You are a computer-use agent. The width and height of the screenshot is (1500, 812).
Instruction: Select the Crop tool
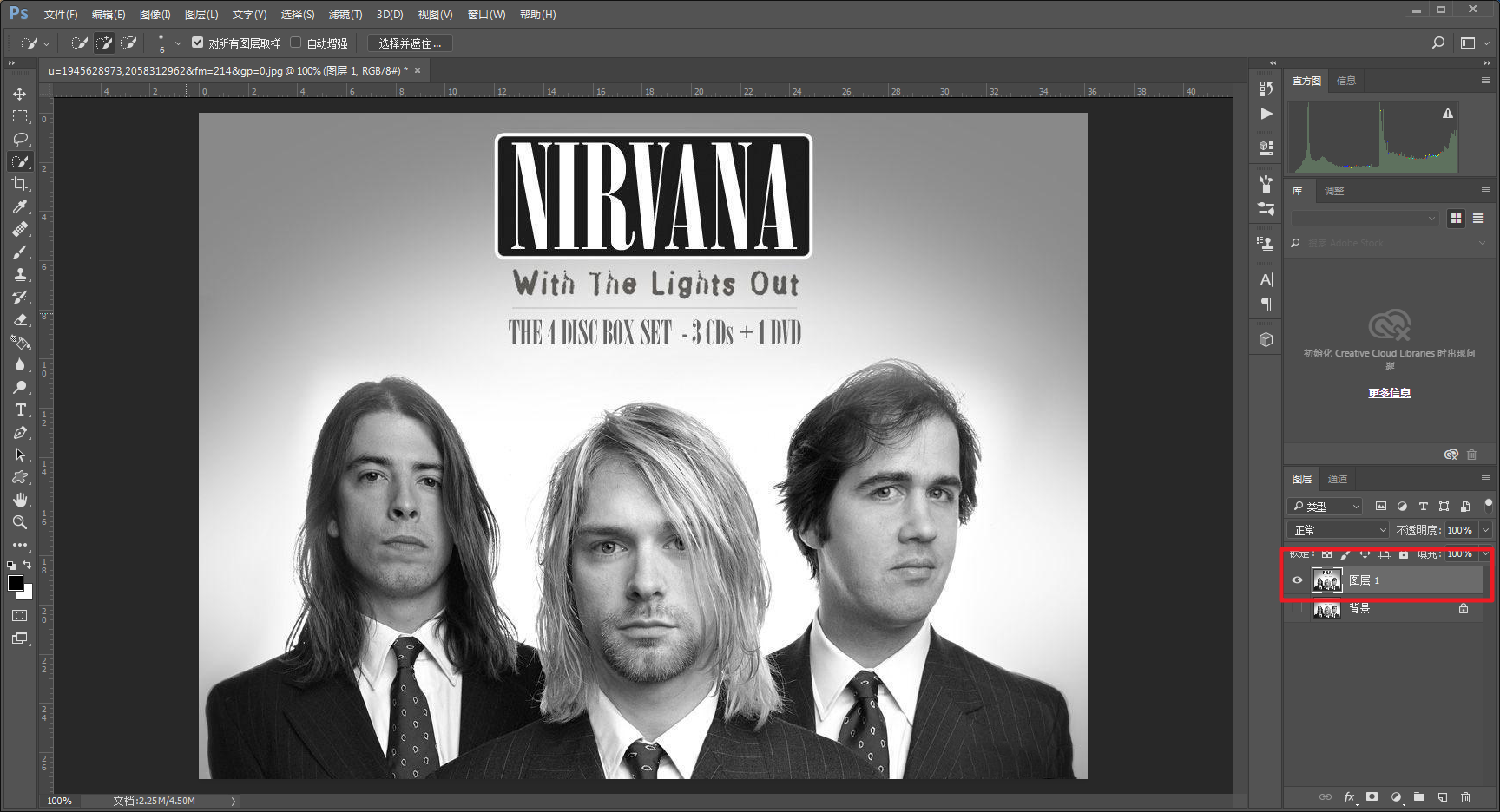pos(20,184)
